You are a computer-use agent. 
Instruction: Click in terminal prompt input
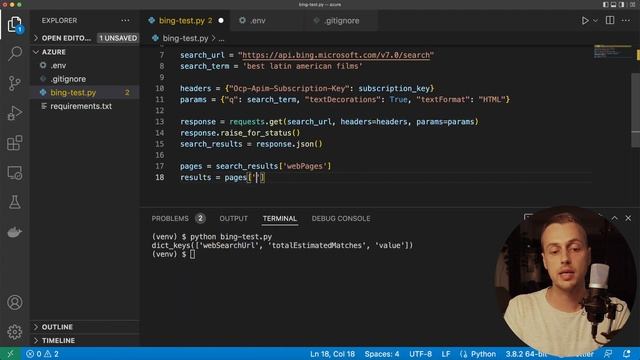point(192,254)
